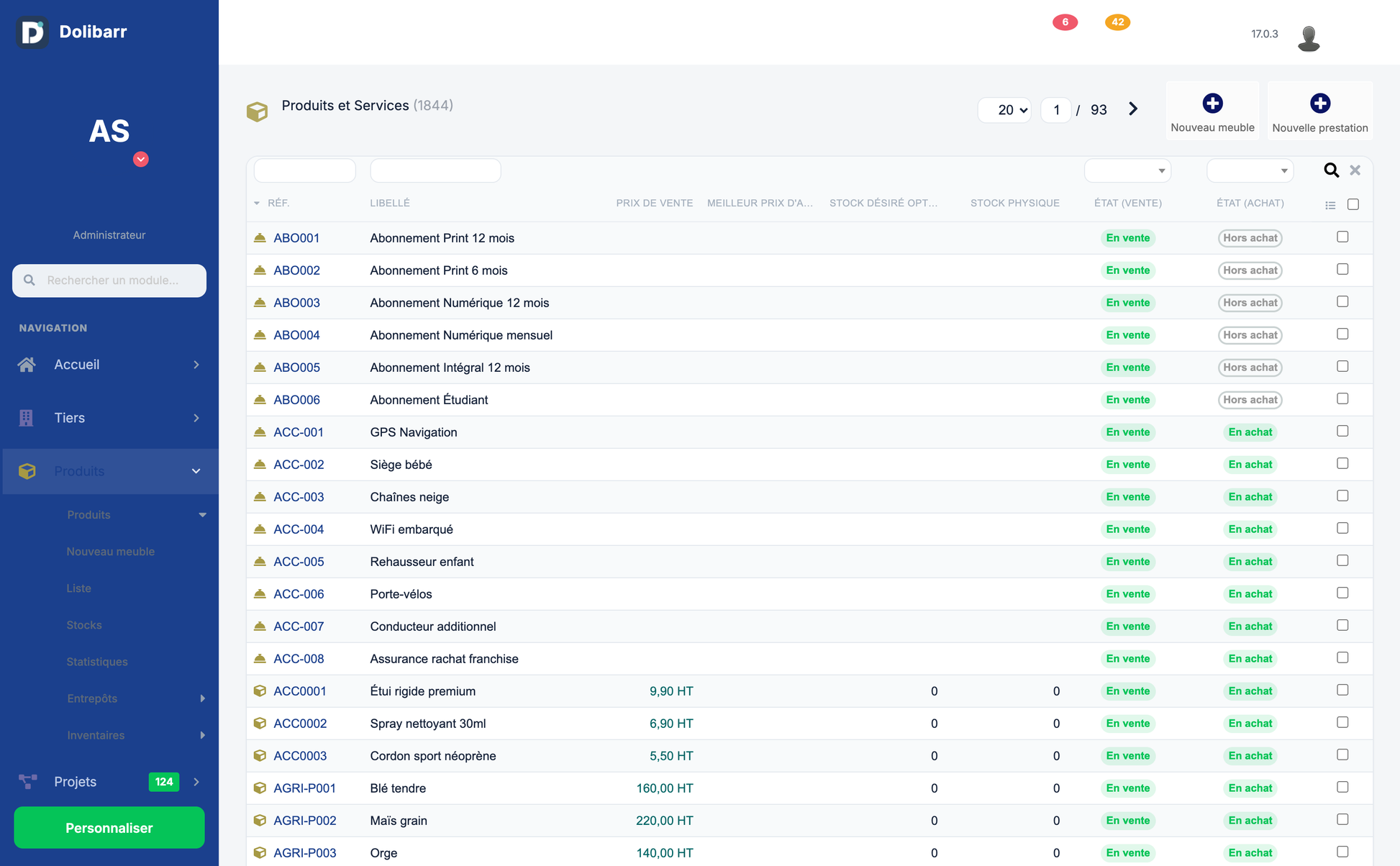Open the ACC0001 product link
Screen dimensions: 1400x866
point(300,691)
